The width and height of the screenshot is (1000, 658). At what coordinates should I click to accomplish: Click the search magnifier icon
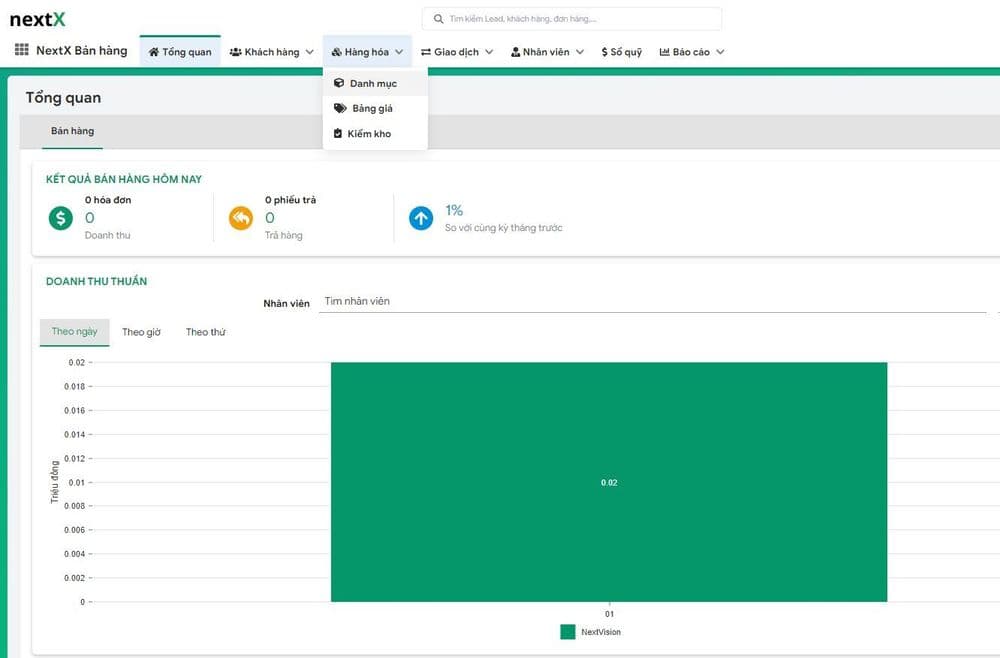pos(439,19)
